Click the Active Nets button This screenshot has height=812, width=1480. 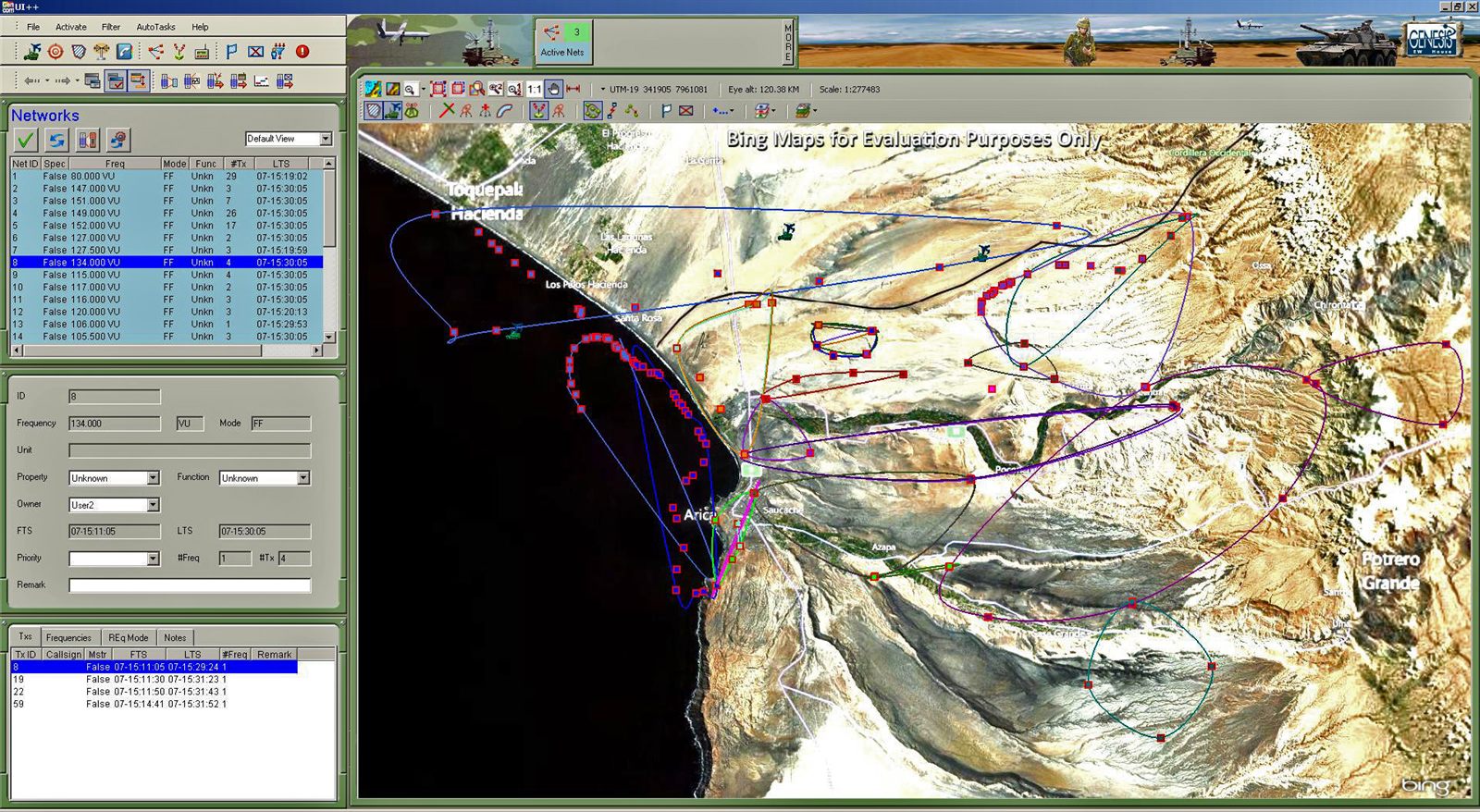pyautogui.click(x=562, y=42)
